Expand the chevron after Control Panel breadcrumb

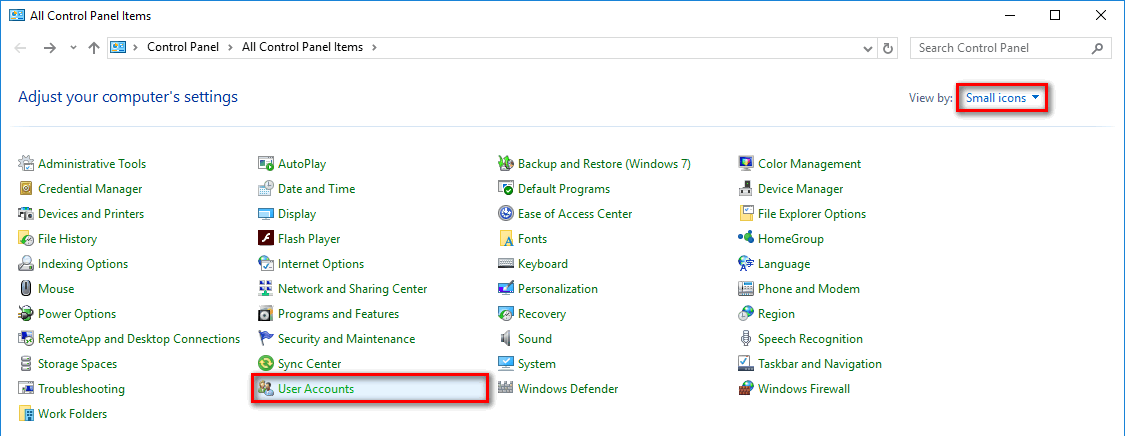tap(230, 47)
